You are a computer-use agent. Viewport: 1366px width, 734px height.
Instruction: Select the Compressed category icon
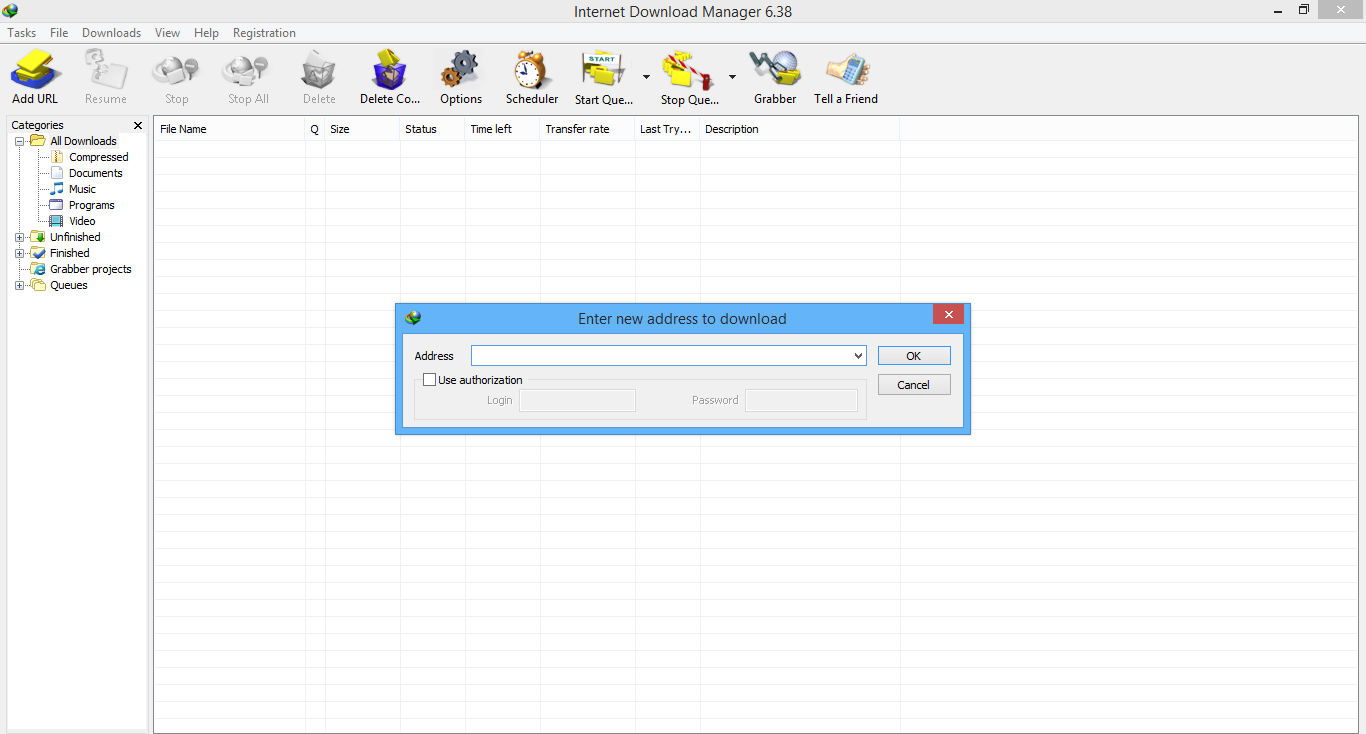coord(57,157)
